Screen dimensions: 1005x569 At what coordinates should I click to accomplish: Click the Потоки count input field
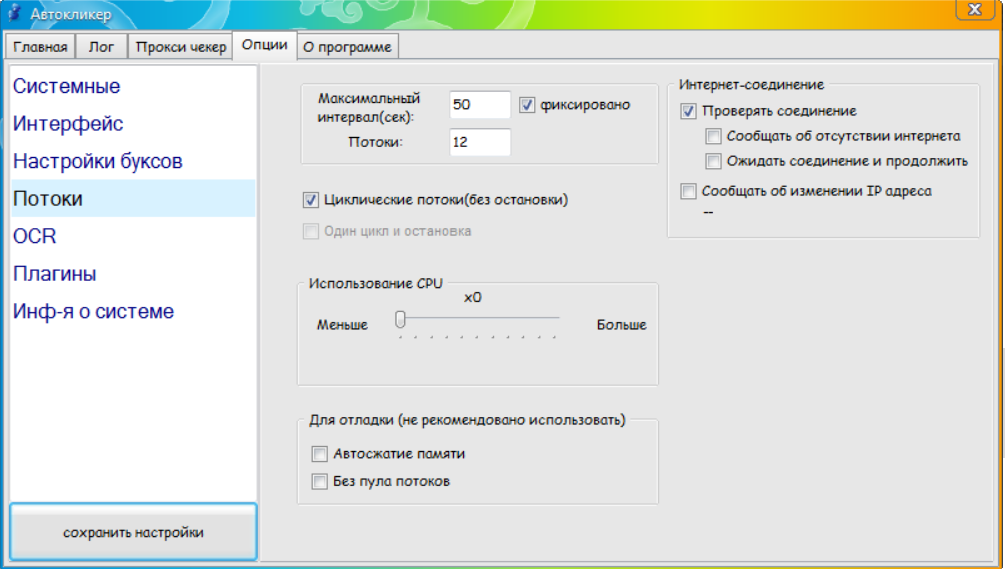(479, 142)
